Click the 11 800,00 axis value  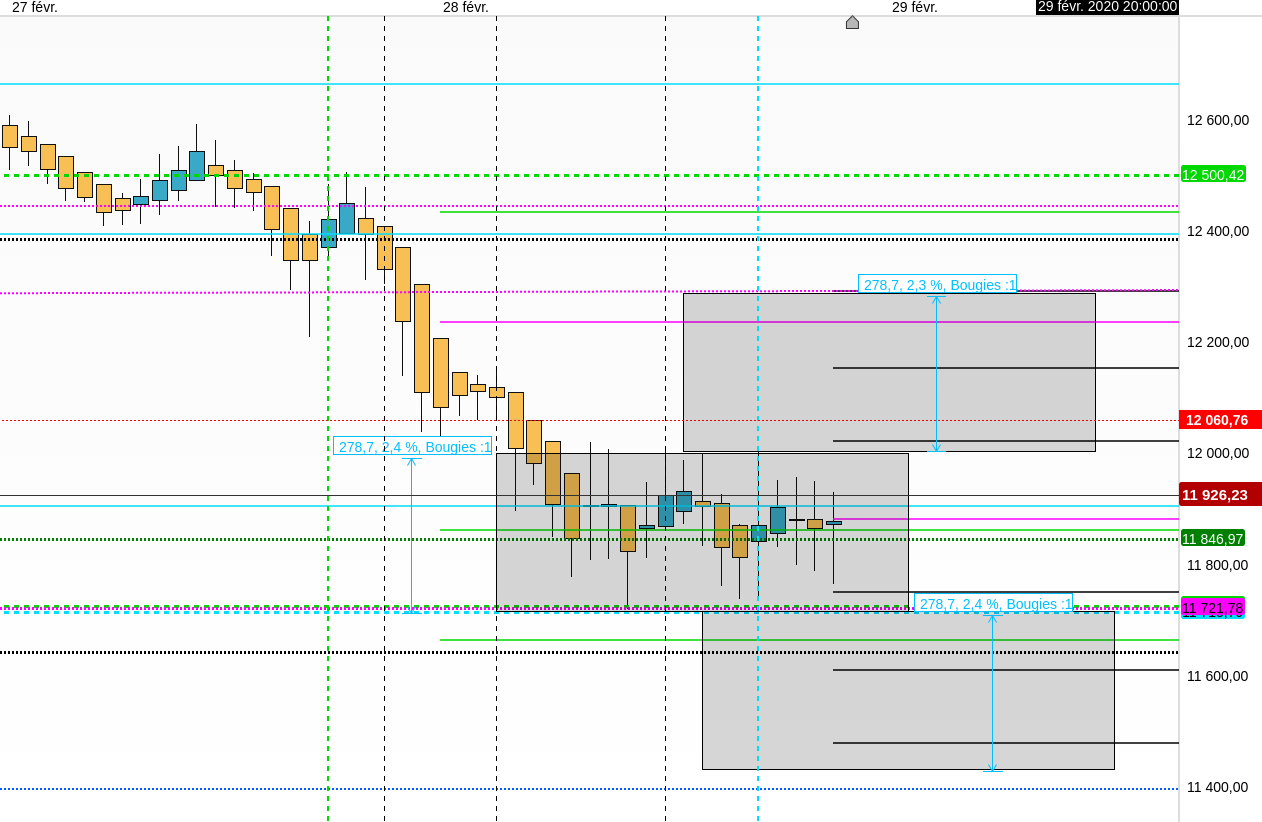1217,565
